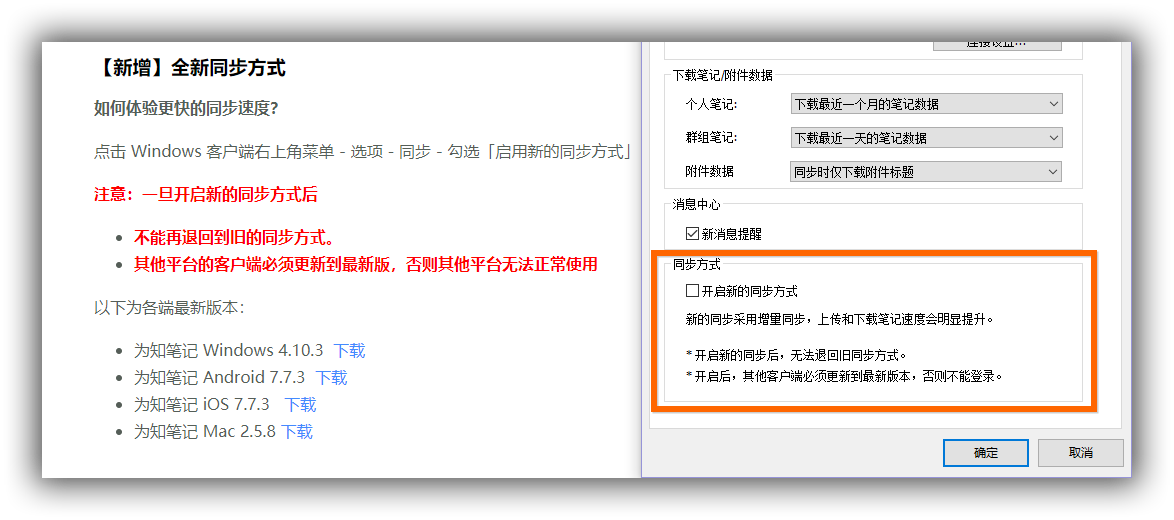
Task: Open 下载 link for 为知笔记 Mac 2.5.8
Action: pos(296,432)
